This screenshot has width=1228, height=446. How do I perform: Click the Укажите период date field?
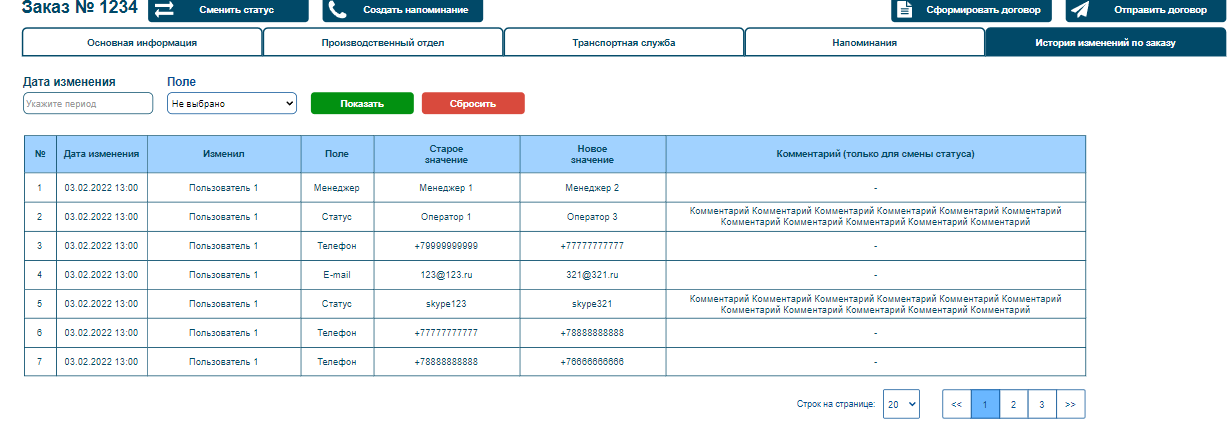(88, 103)
